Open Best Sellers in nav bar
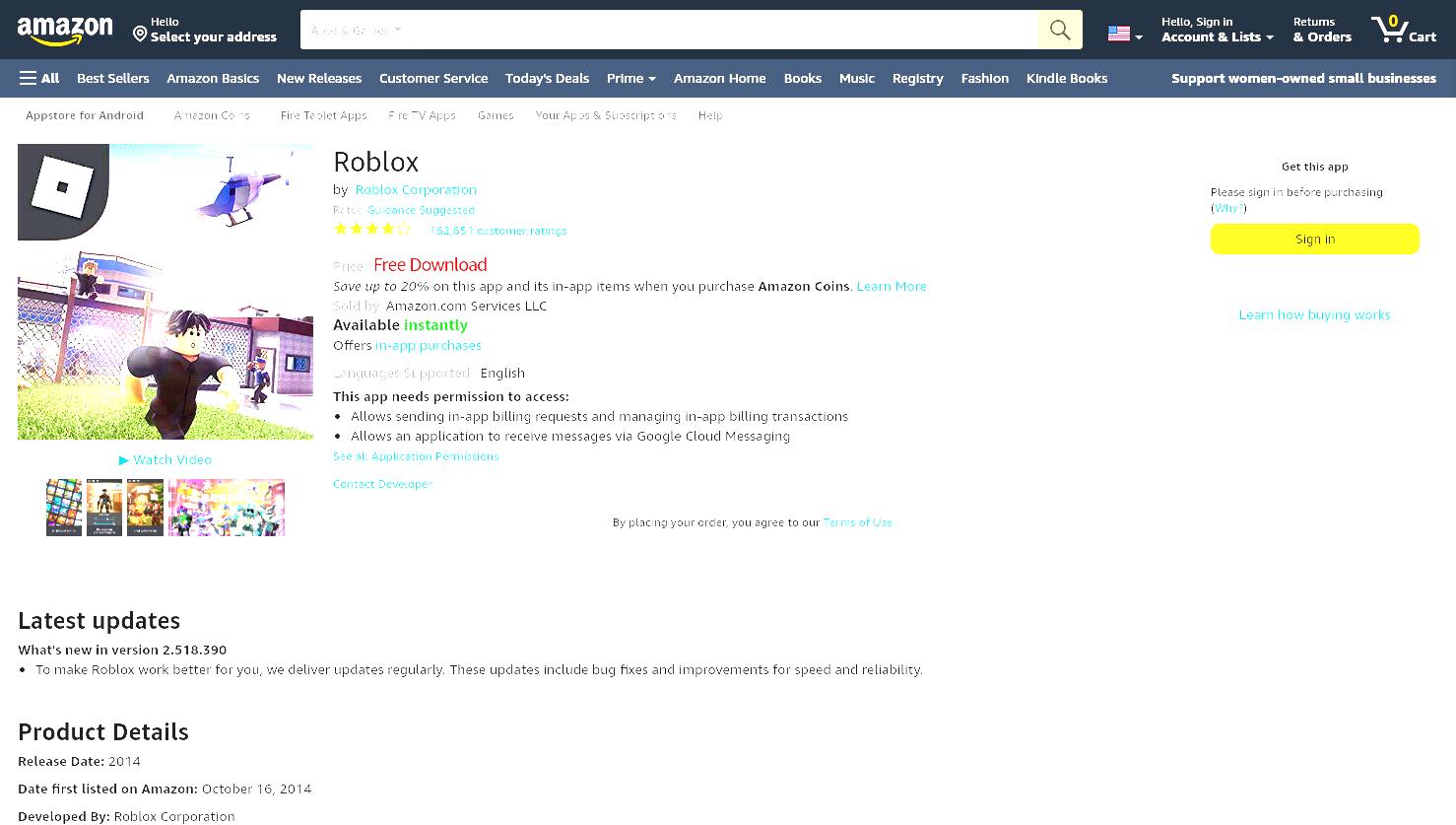 coord(113,78)
